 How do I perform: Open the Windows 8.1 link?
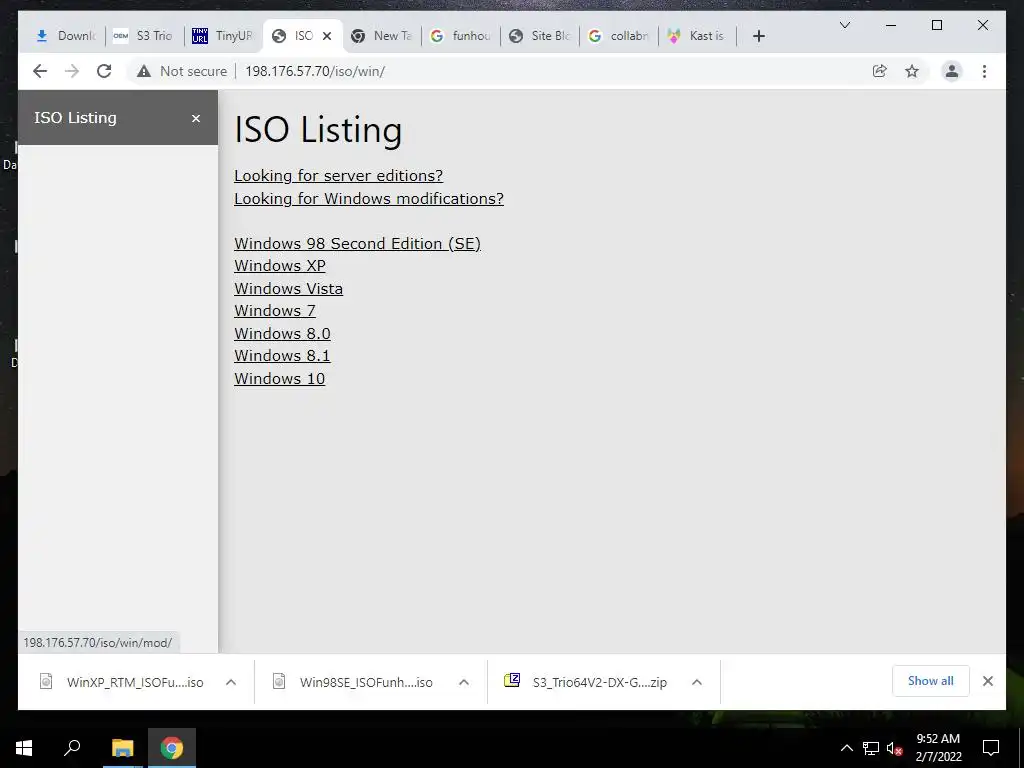click(x=282, y=356)
